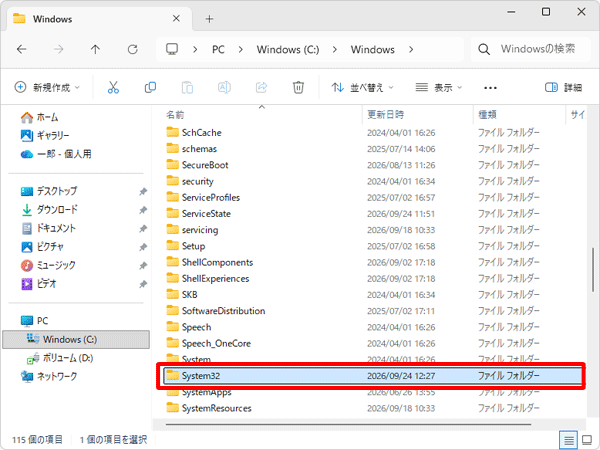
Task: Click the monitor icon in address bar
Action: [172, 49]
